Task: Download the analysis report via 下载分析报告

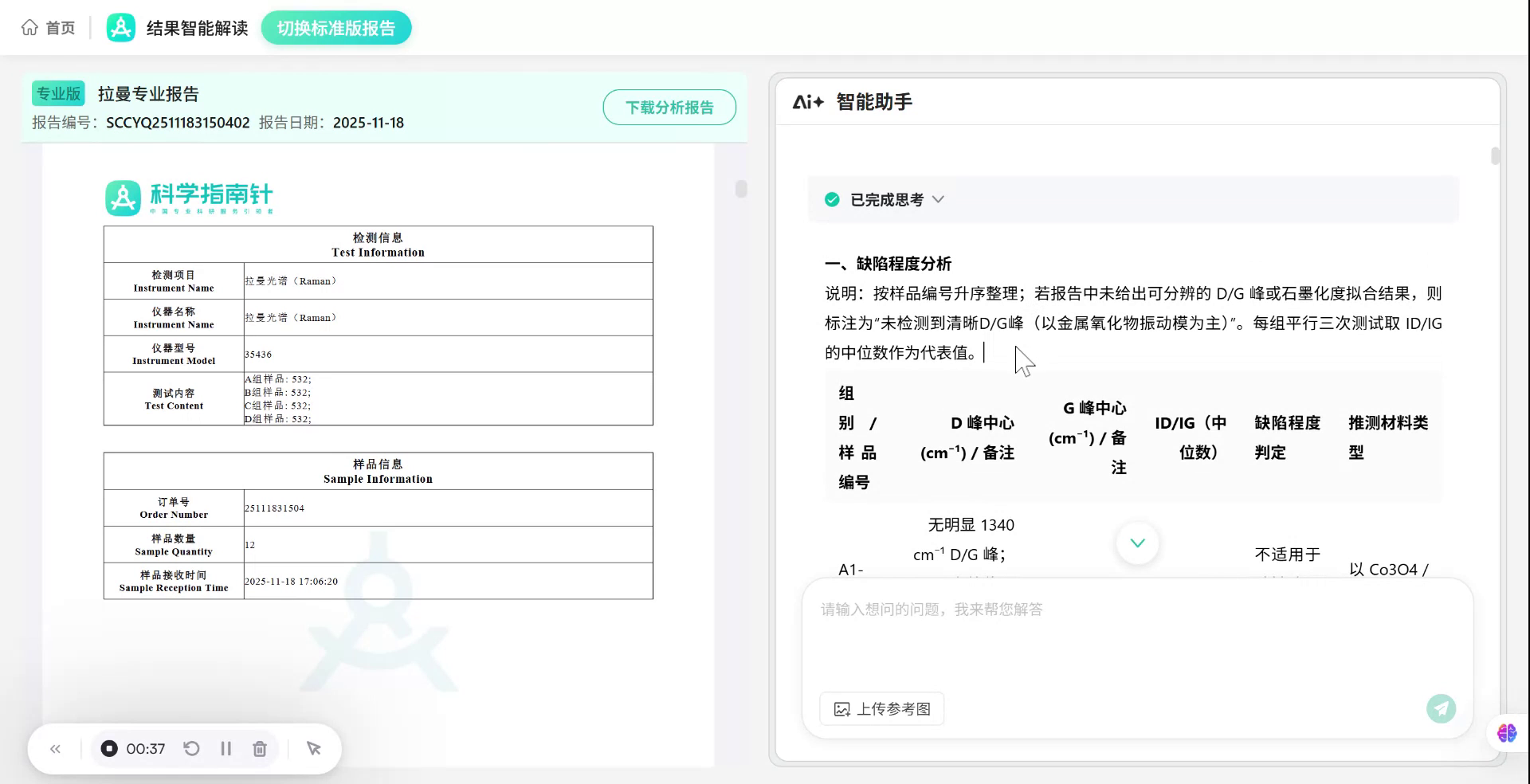Action: click(x=669, y=107)
